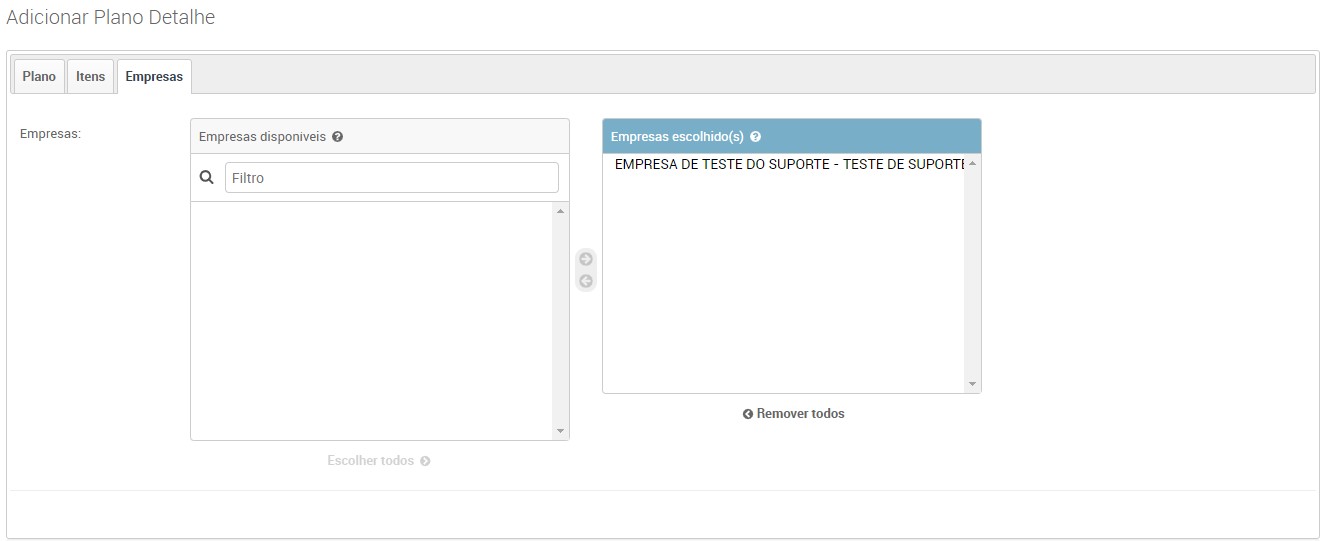Screen dimensions: 1324x541
Task: Focus the Filtro search field
Action: click(391, 178)
